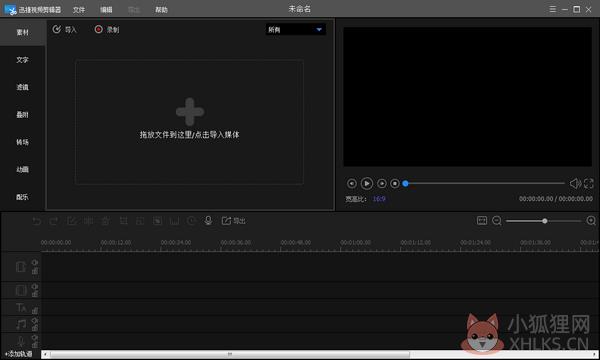Change the 16:9 aspect ratio value
Viewport: 600px width, 360px height.
pos(379,199)
